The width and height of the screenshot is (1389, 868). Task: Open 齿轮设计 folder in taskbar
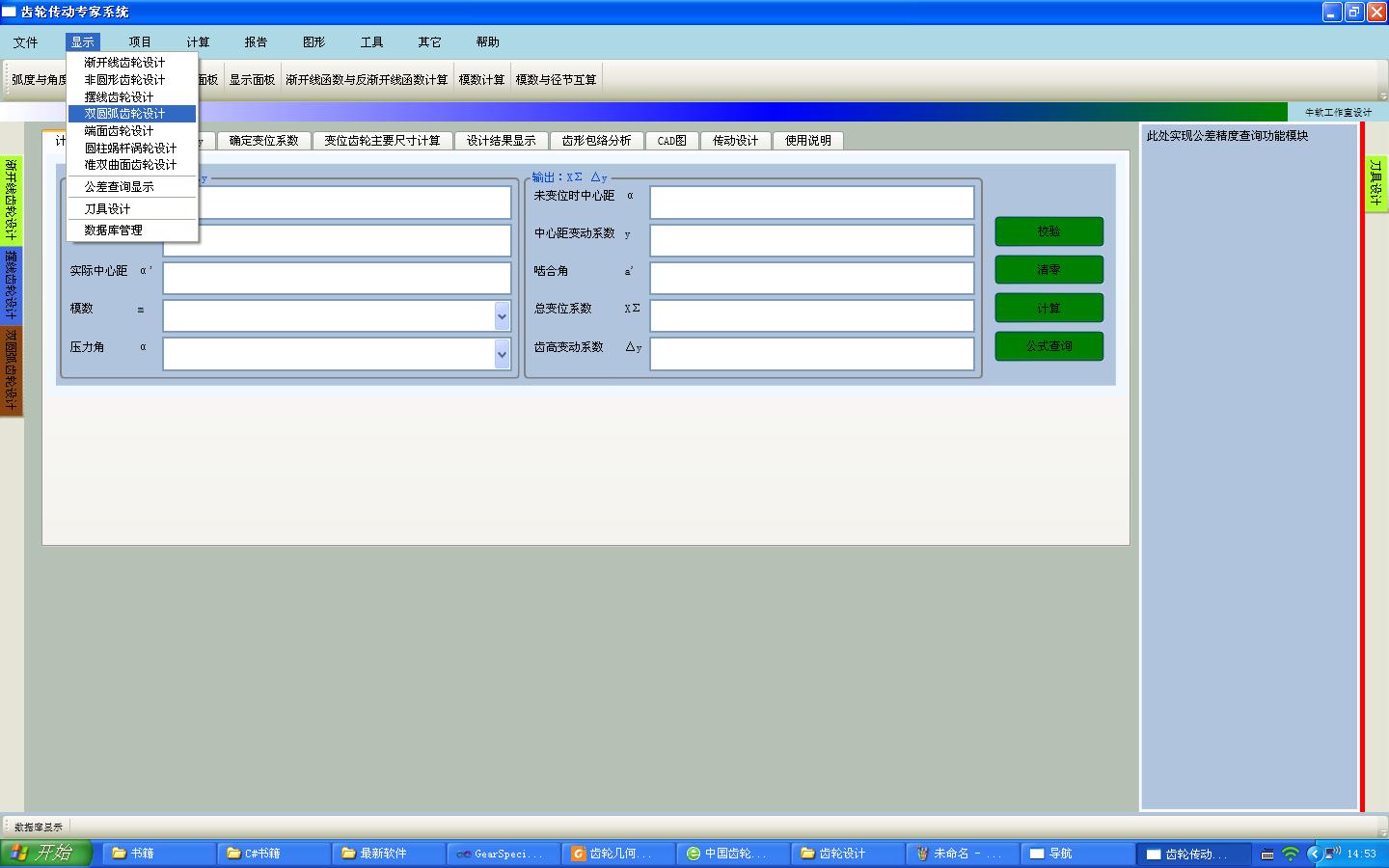[x=847, y=854]
